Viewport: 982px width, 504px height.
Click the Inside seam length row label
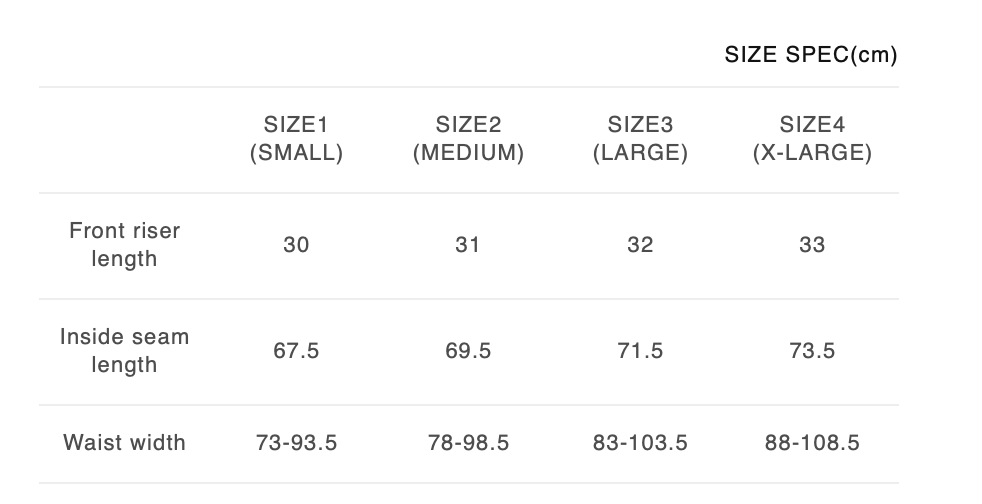pyautogui.click(x=125, y=351)
